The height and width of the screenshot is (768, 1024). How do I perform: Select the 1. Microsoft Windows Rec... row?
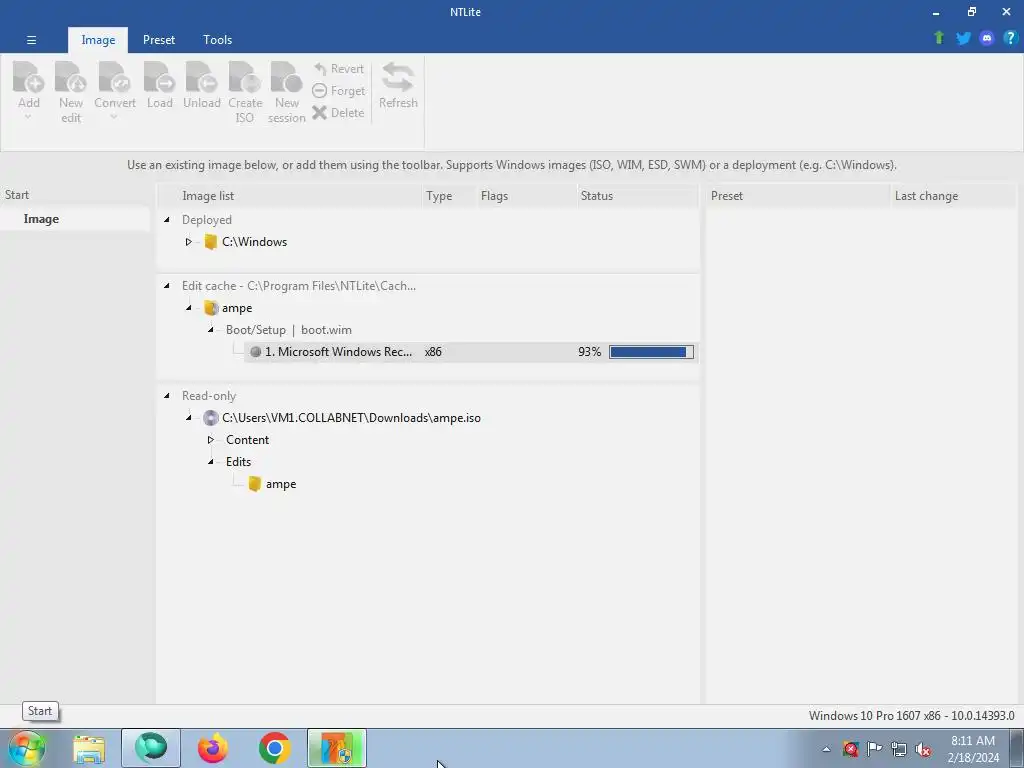pos(471,352)
